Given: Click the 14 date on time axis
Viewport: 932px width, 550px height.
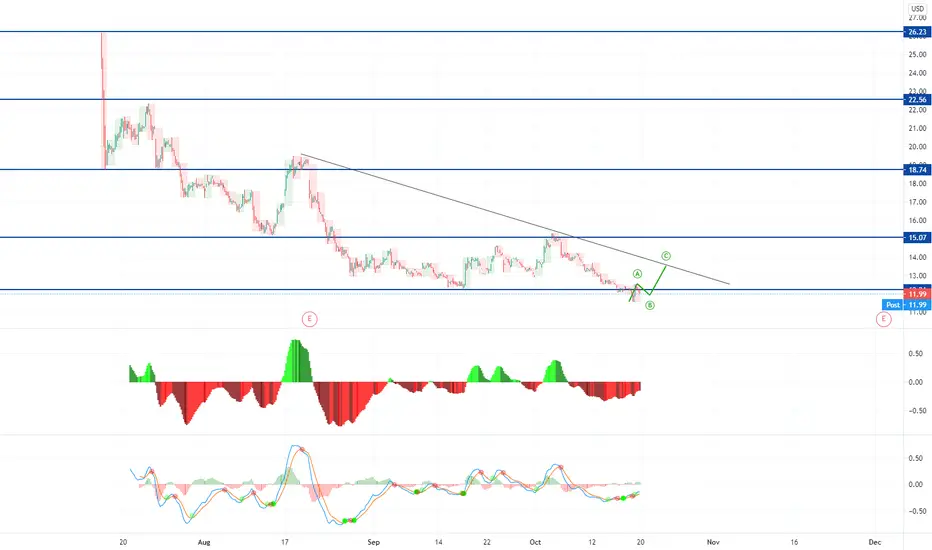Looking at the screenshot, I should (x=438, y=542).
